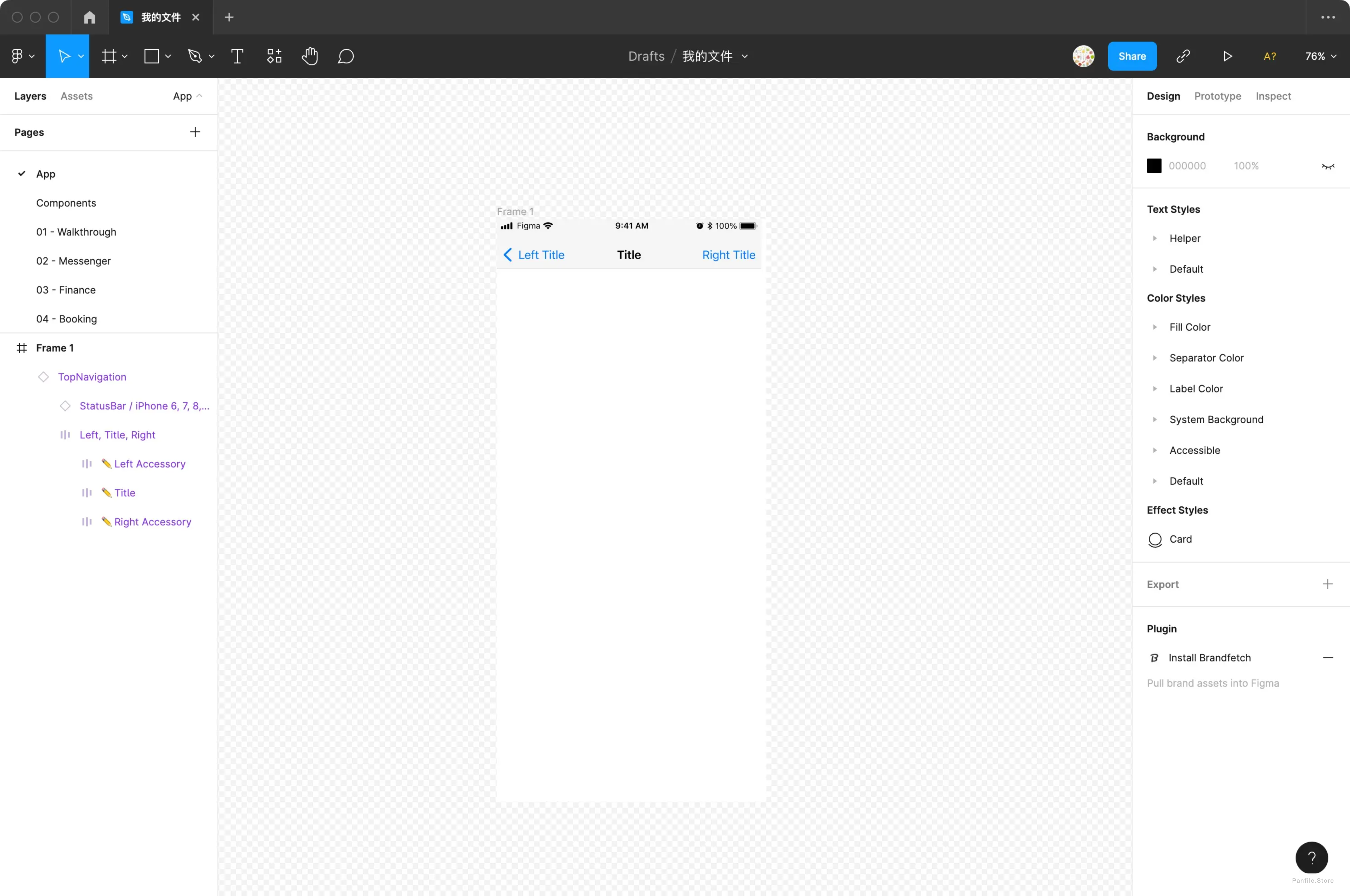
Task: Expand the Accessible style group
Action: coord(1155,450)
